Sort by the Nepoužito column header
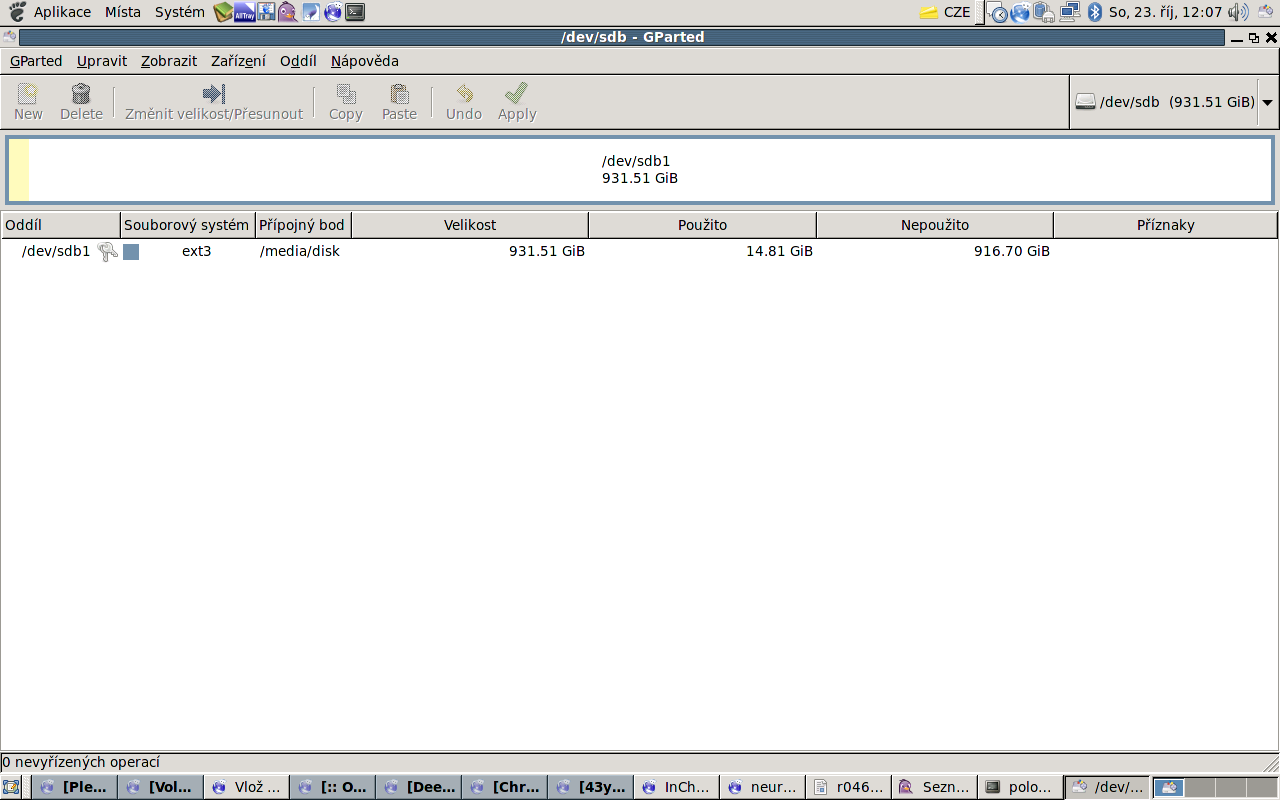Screen dimensions: 1280x800 (935, 225)
